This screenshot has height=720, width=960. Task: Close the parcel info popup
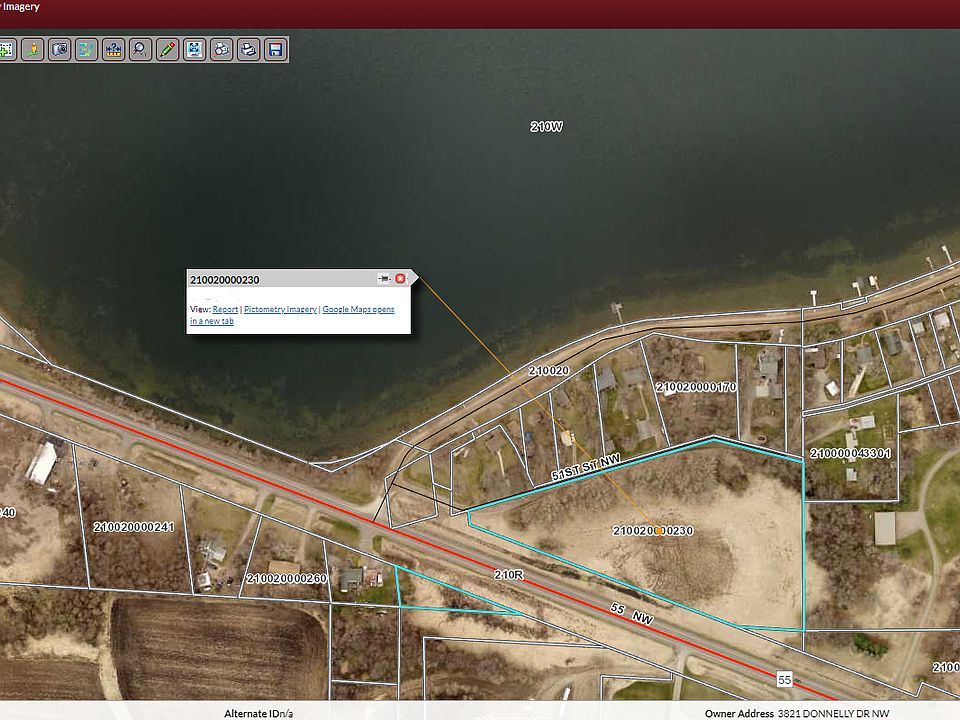tap(400, 279)
